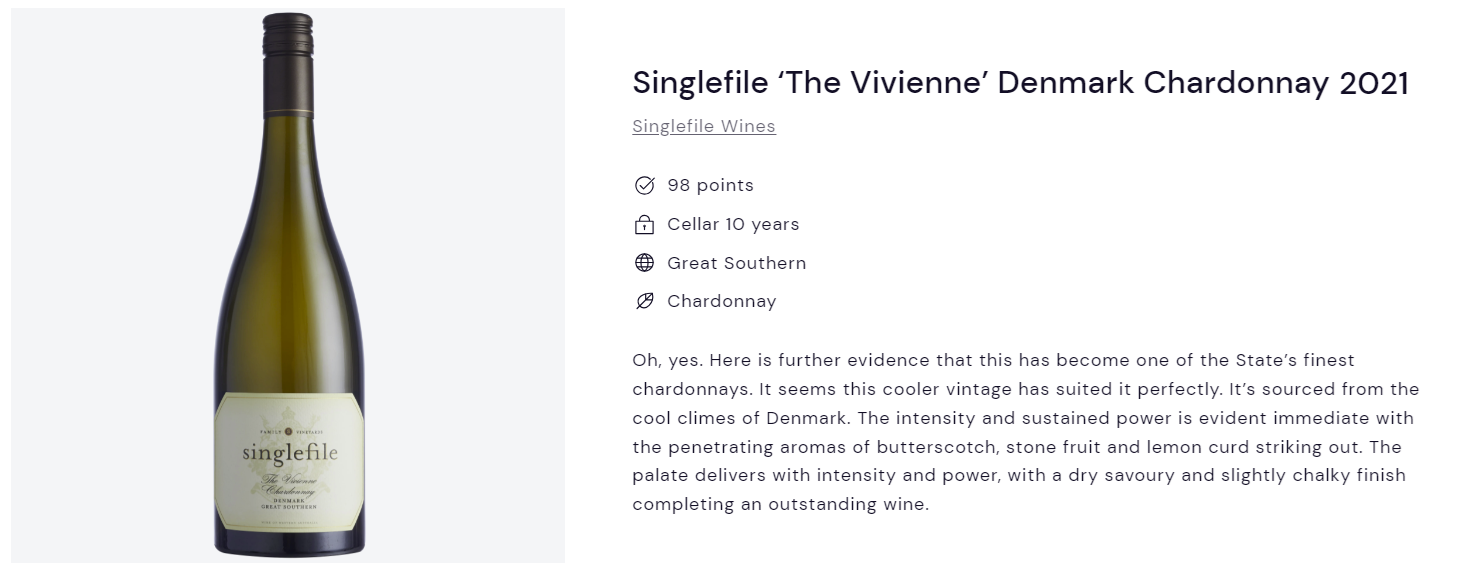Click the 98 points checkmark badge icon

click(x=645, y=185)
